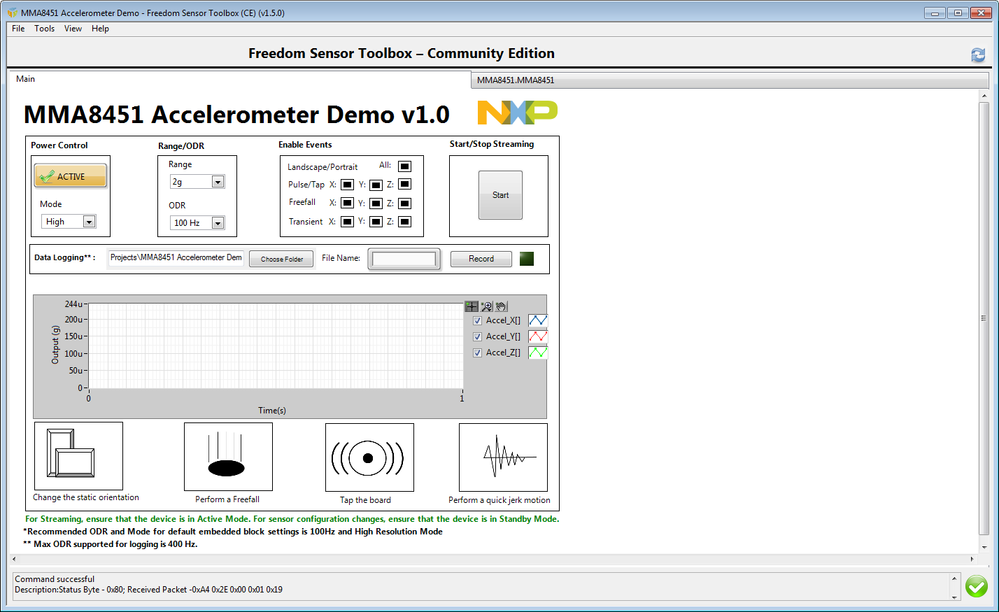Enable Freefall Z event
This screenshot has width=999, height=612.
tap(405, 204)
